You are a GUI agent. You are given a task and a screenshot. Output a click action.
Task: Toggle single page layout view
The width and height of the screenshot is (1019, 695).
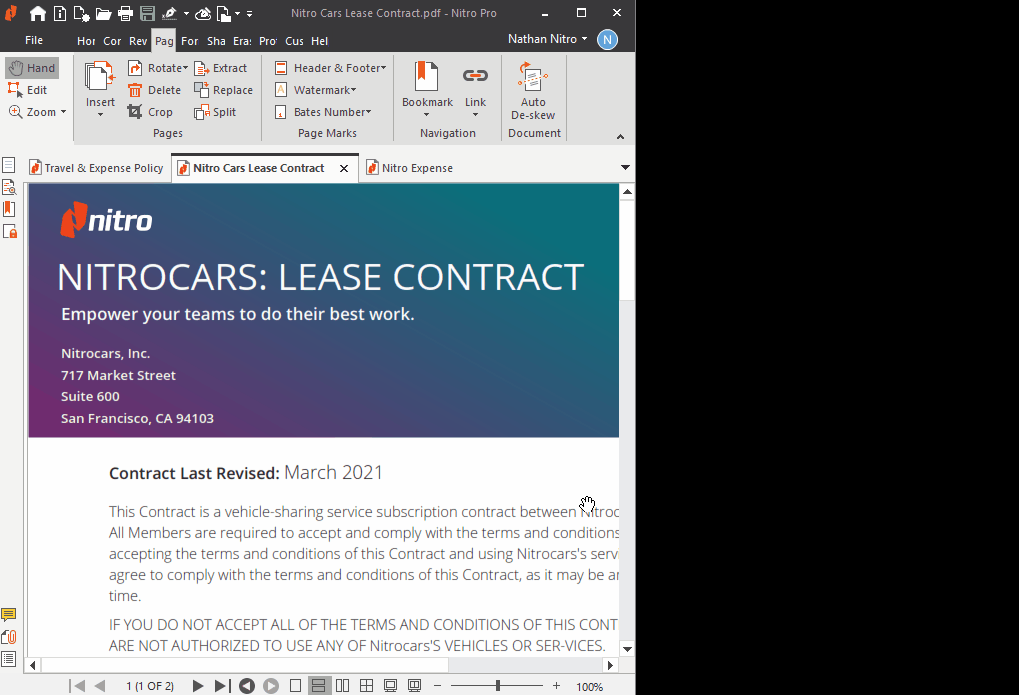tap(295, 685)
